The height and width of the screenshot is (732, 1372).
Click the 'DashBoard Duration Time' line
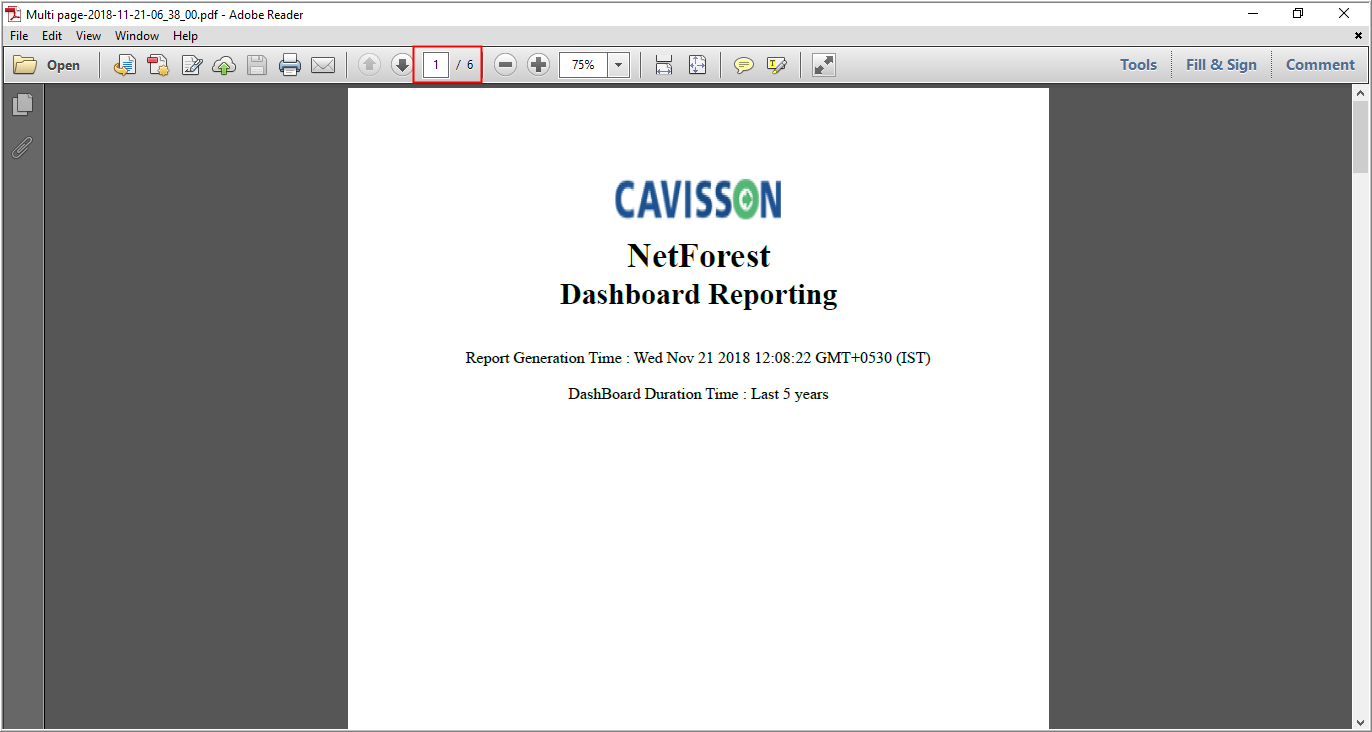point(698,394)
